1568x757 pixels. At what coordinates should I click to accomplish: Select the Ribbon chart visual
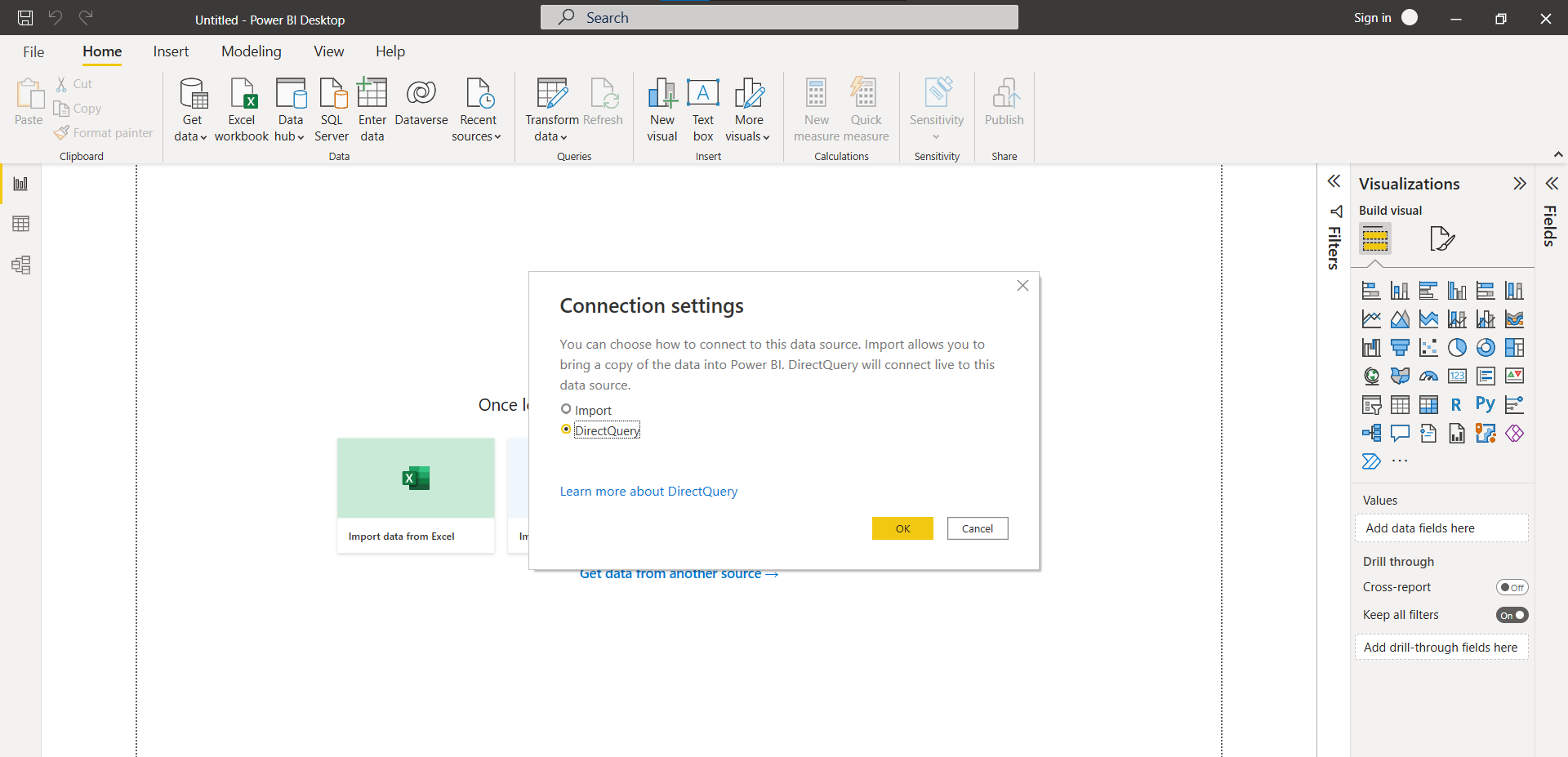(x=1514, y=319)
